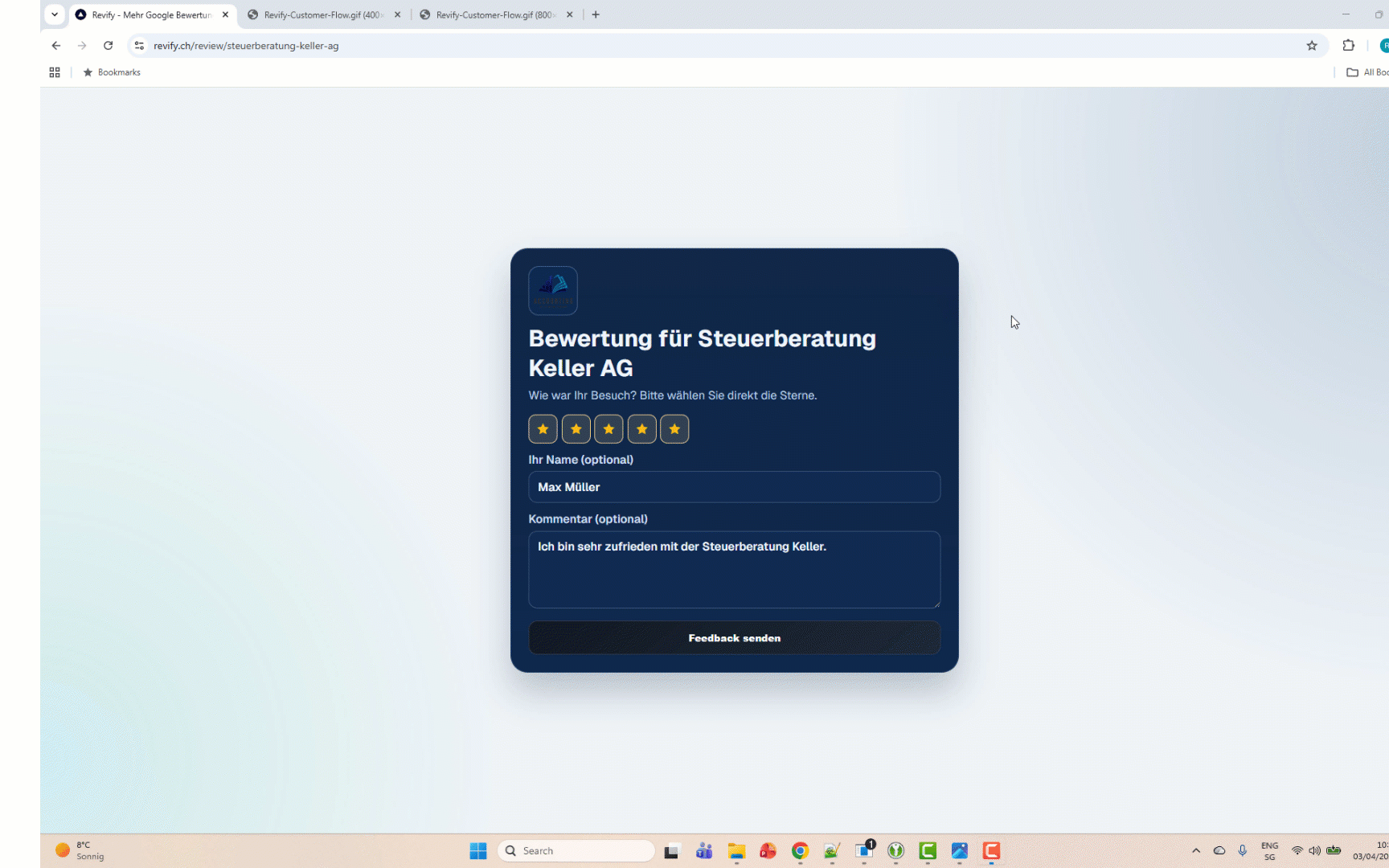Select the fifth rating star
This screenshot has width=1389, height=868.
[x=674, y=428]
